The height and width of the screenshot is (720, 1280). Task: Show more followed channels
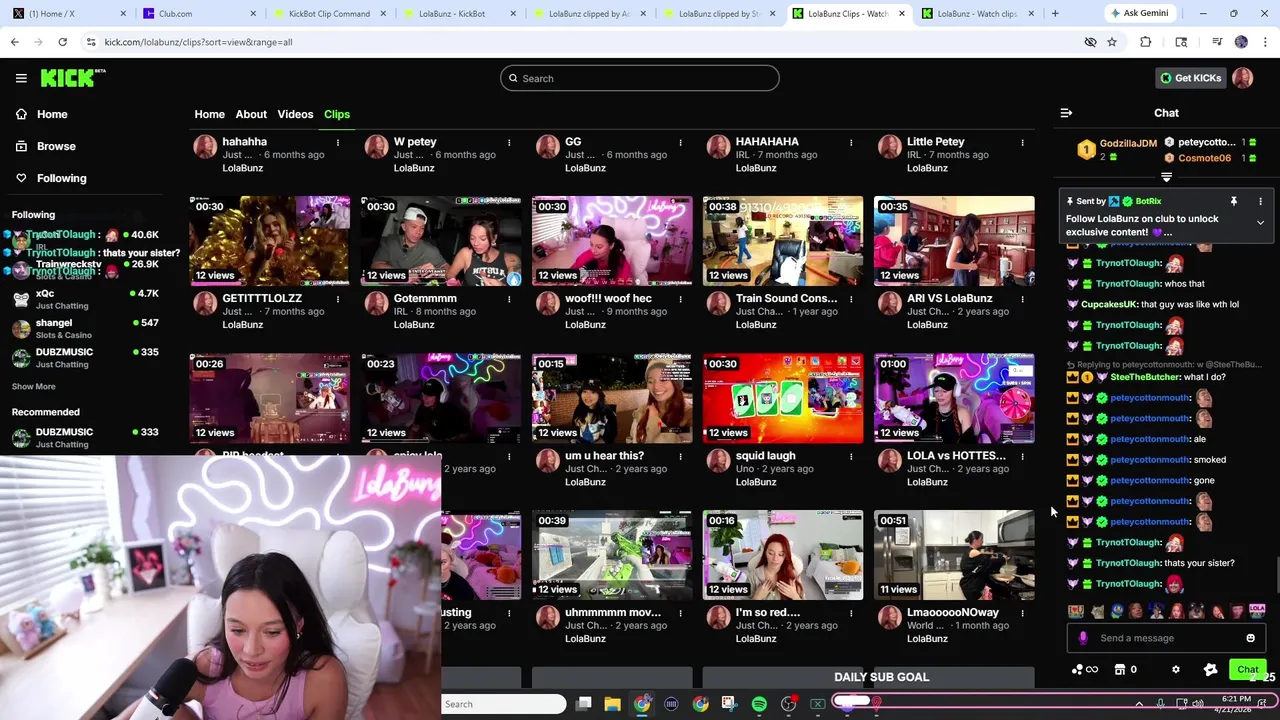click(33, 386)
